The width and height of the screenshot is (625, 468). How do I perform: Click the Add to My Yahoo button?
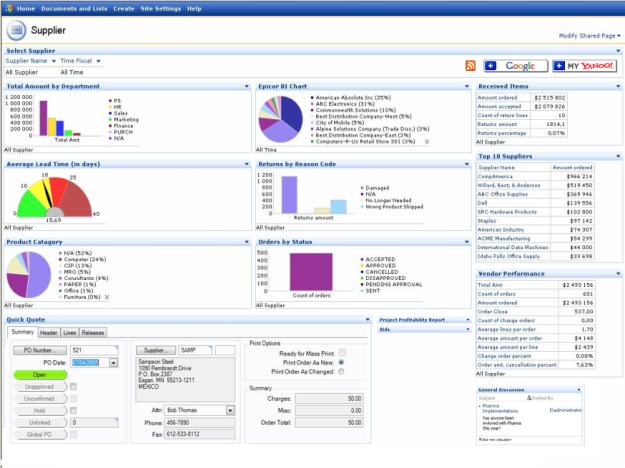point(584,66)
